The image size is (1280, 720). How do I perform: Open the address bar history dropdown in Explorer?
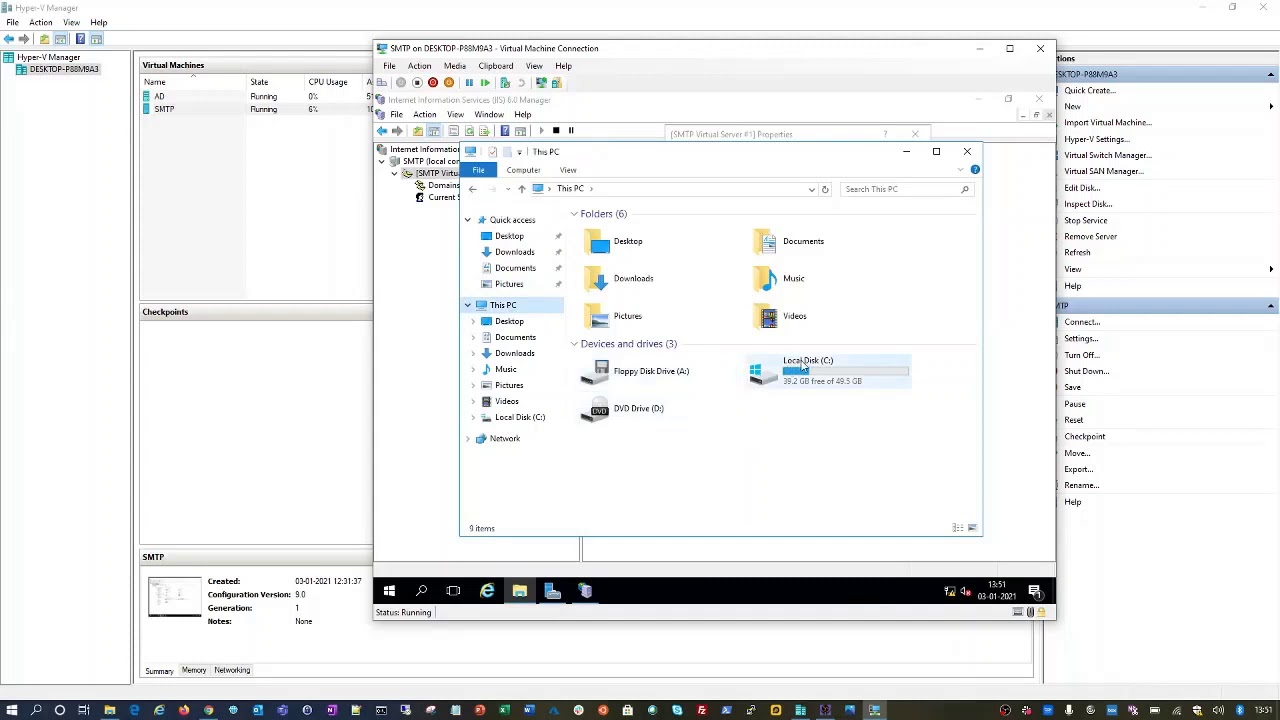click(x=811, y=189)
